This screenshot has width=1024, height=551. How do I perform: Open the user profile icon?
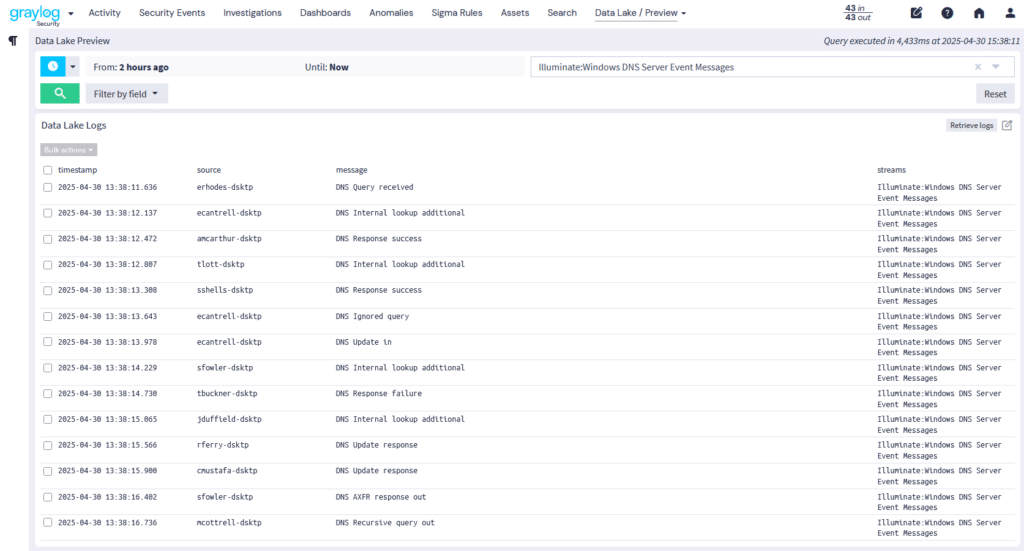pos(1008,13)
